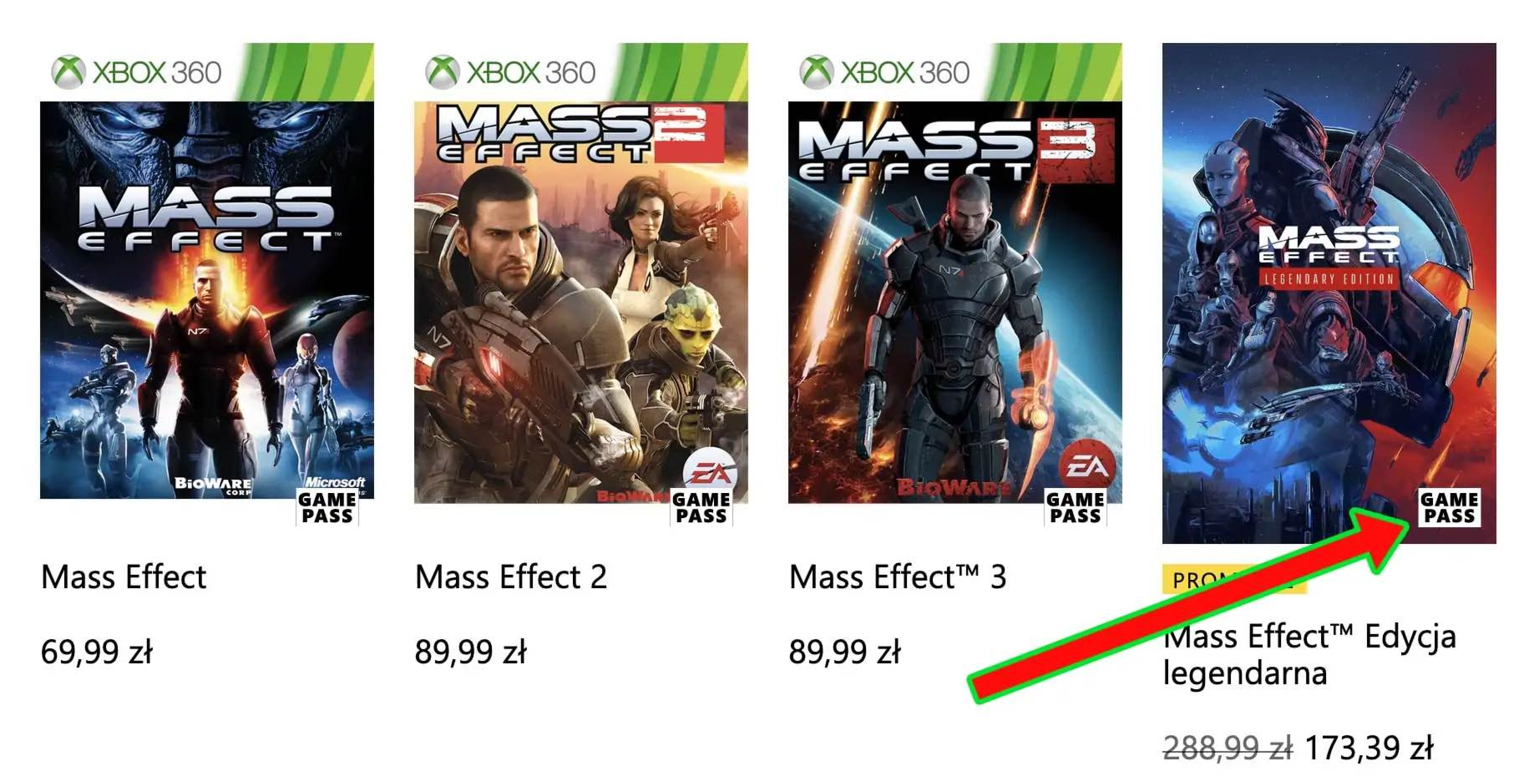Click Game Pass badge on Mass Effect 3 cover
The image size is (1524, 784).
(1075, 508)
